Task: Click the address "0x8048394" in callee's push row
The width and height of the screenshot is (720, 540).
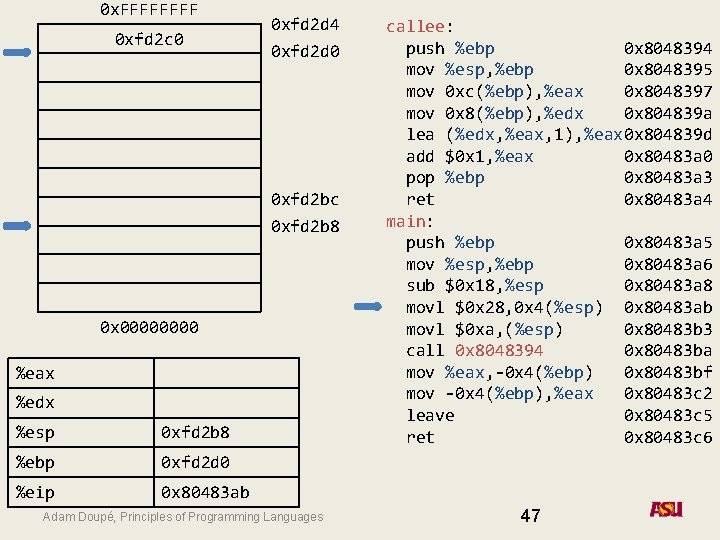Action: (x=668, y=48)
